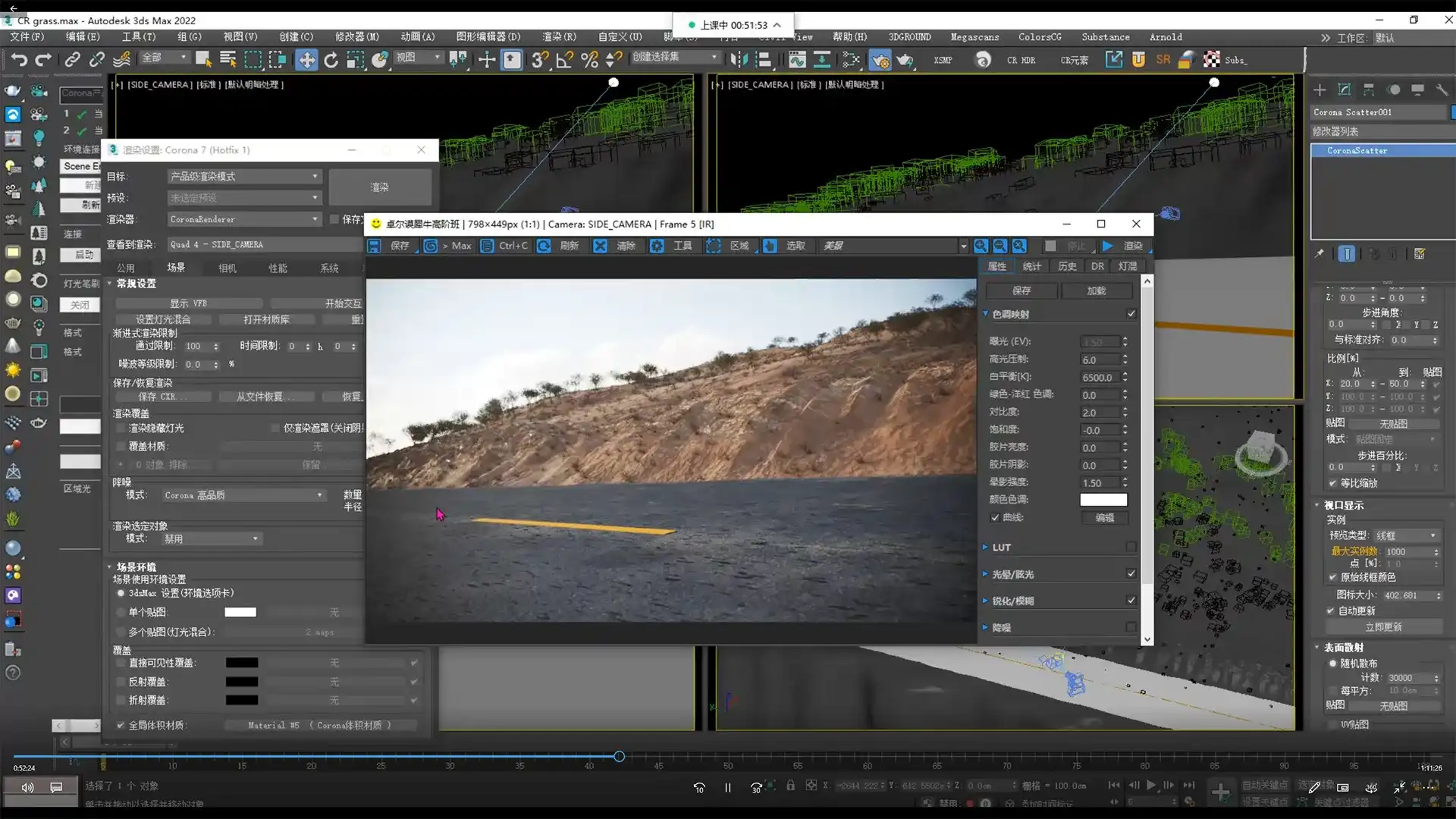1456x819 pixels.
Task: Click the zoom in magnifier in VFB
Action: (981, 246)
